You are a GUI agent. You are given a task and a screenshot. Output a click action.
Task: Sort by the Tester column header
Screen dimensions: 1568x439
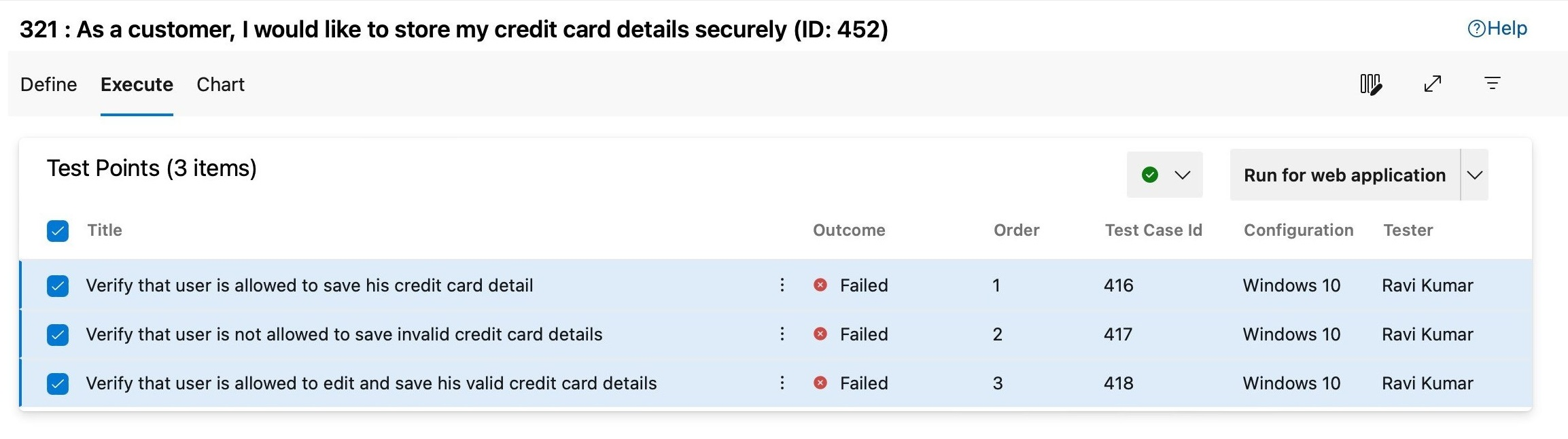[1408, 230]
